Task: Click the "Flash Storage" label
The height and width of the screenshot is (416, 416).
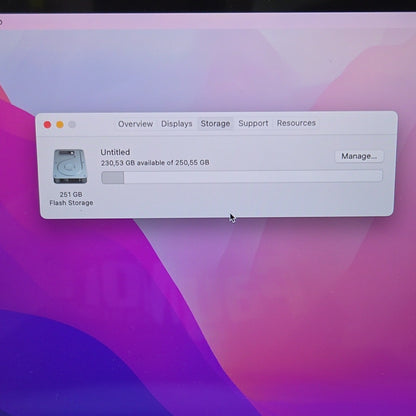Action: coord(71,203)
